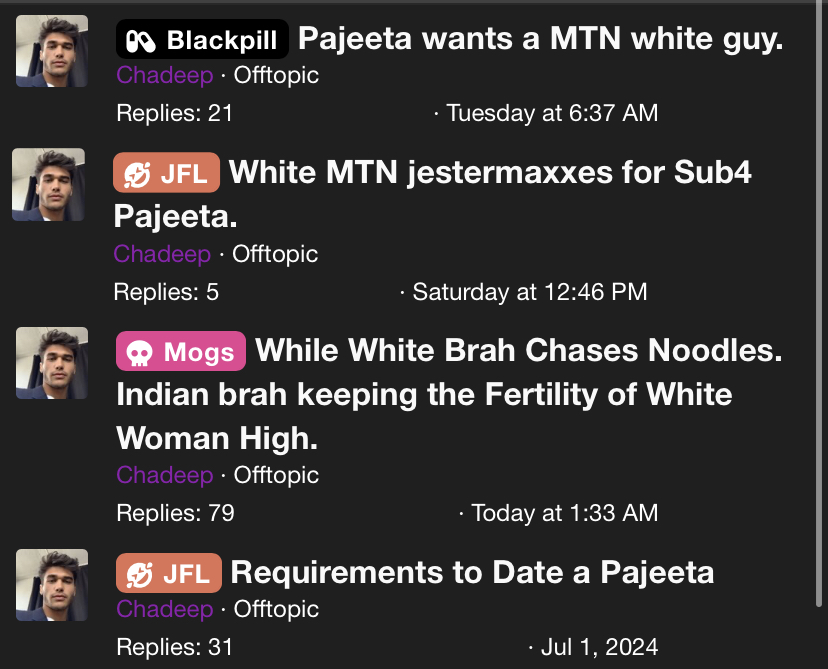Click the 'Jul 1, 2024' date
Image resolution: width=828 pixels, height=669 pixels.
click(599, 647)
